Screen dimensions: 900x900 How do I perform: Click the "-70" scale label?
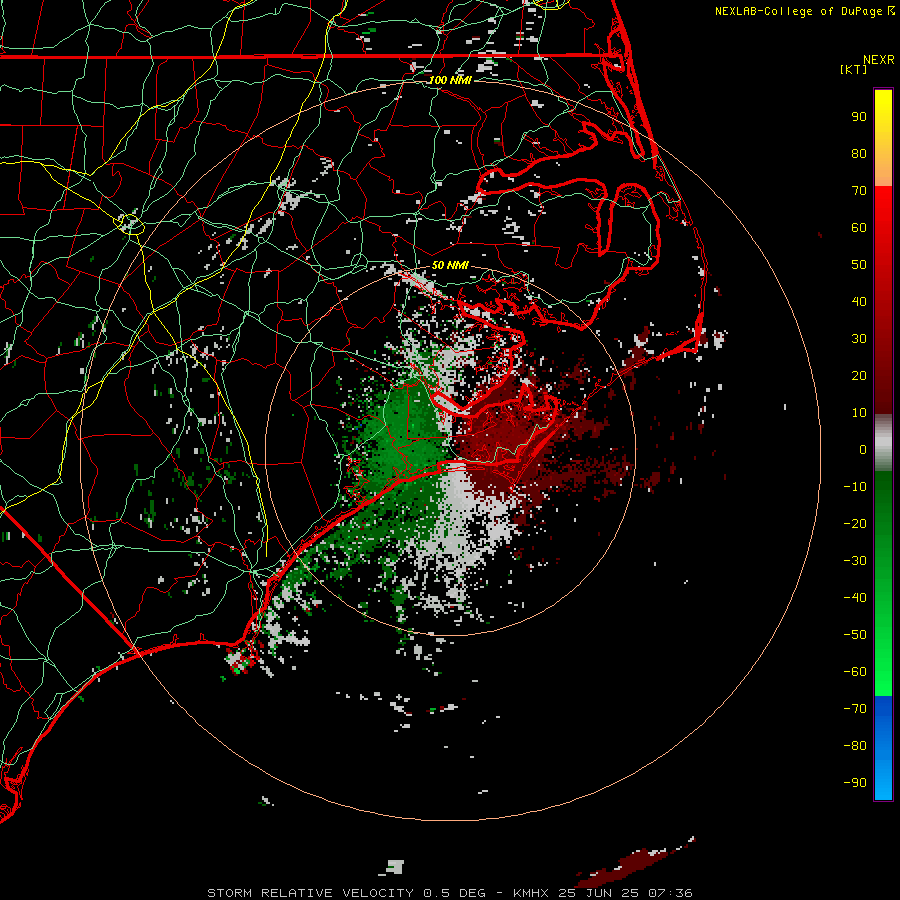pos(855,709)
